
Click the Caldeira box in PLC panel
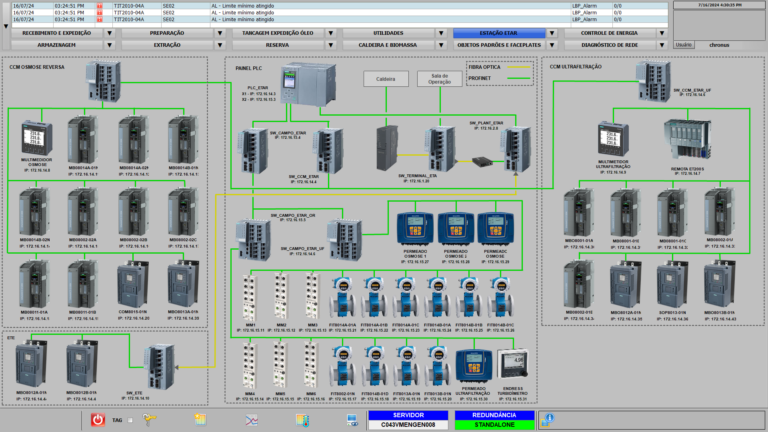(386, 79)
